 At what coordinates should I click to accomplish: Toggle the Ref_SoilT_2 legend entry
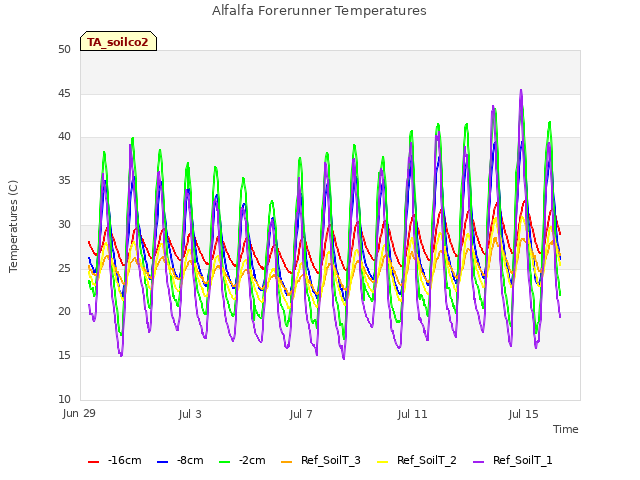coord(417,460)
